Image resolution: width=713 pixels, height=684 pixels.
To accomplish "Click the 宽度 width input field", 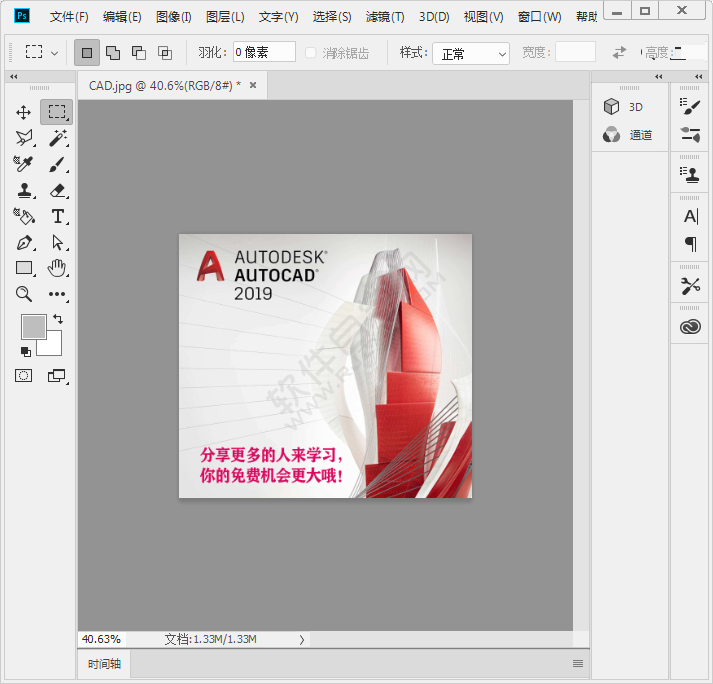I will (x=575, y=52).
